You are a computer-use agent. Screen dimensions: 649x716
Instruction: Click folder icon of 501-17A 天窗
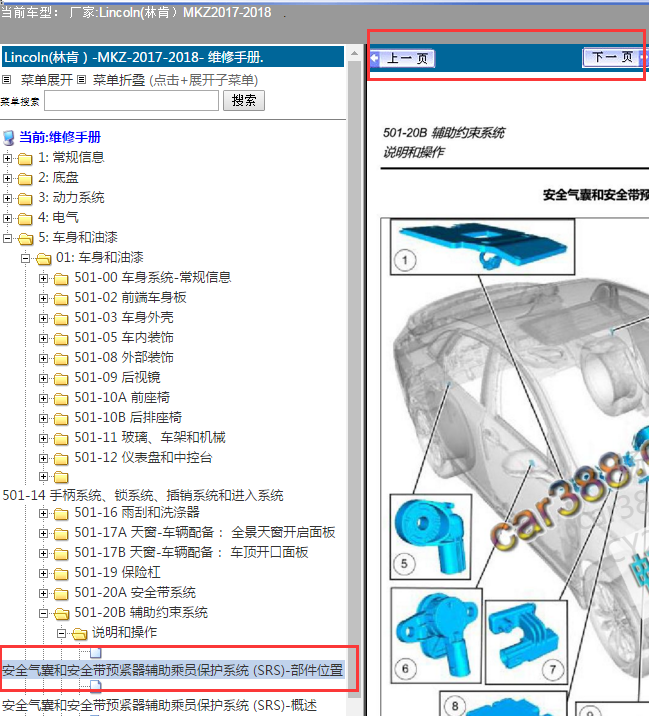click(x=61, y=533)
